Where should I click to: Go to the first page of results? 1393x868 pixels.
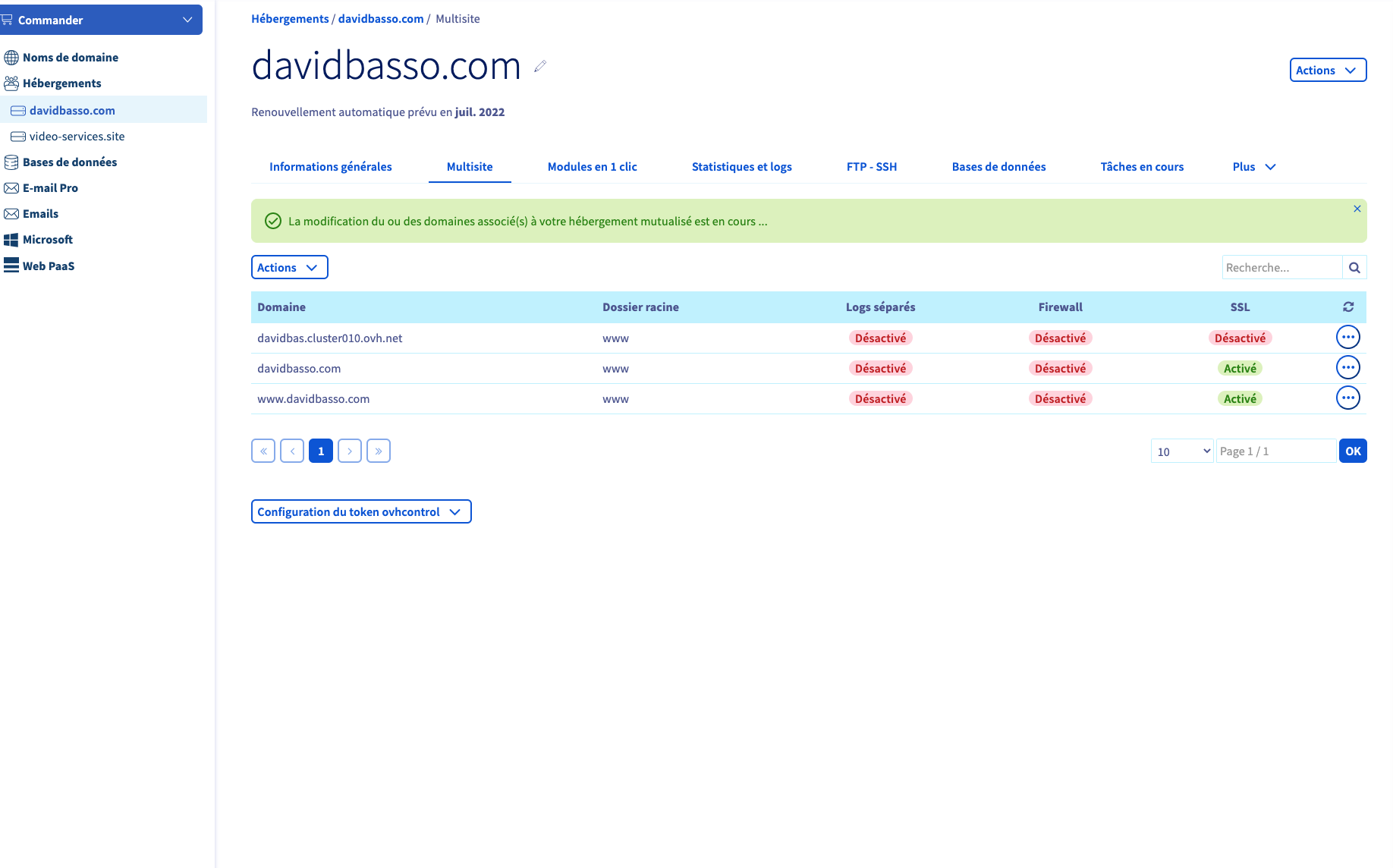click(x=263, y=451)
